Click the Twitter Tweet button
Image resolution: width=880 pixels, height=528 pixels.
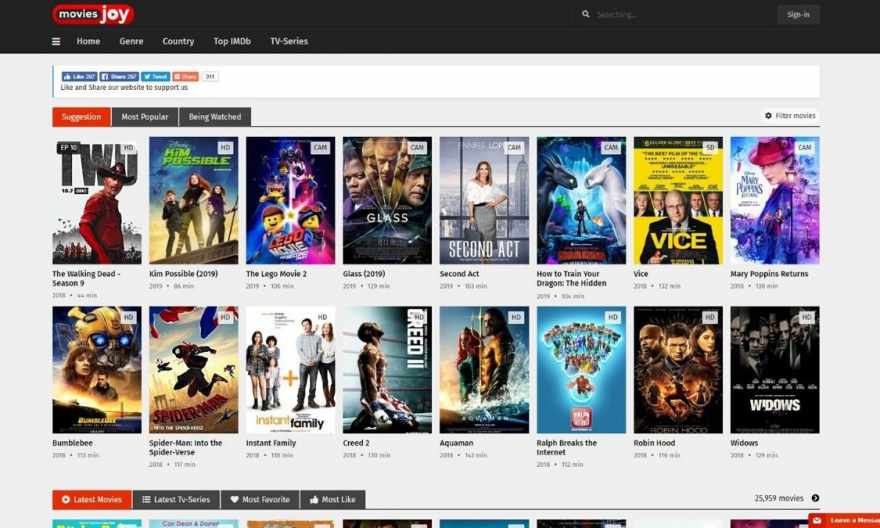point(155,77)
